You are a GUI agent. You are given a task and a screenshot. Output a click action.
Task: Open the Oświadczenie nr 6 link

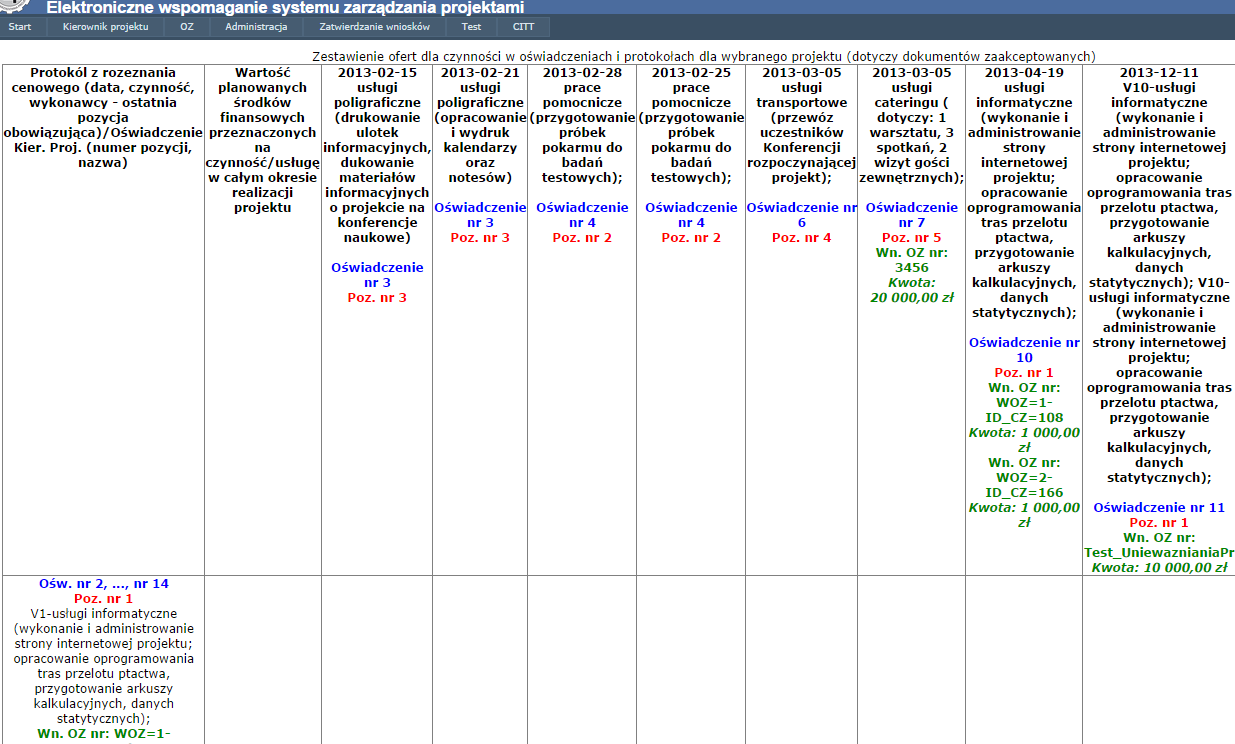[801, 215]
